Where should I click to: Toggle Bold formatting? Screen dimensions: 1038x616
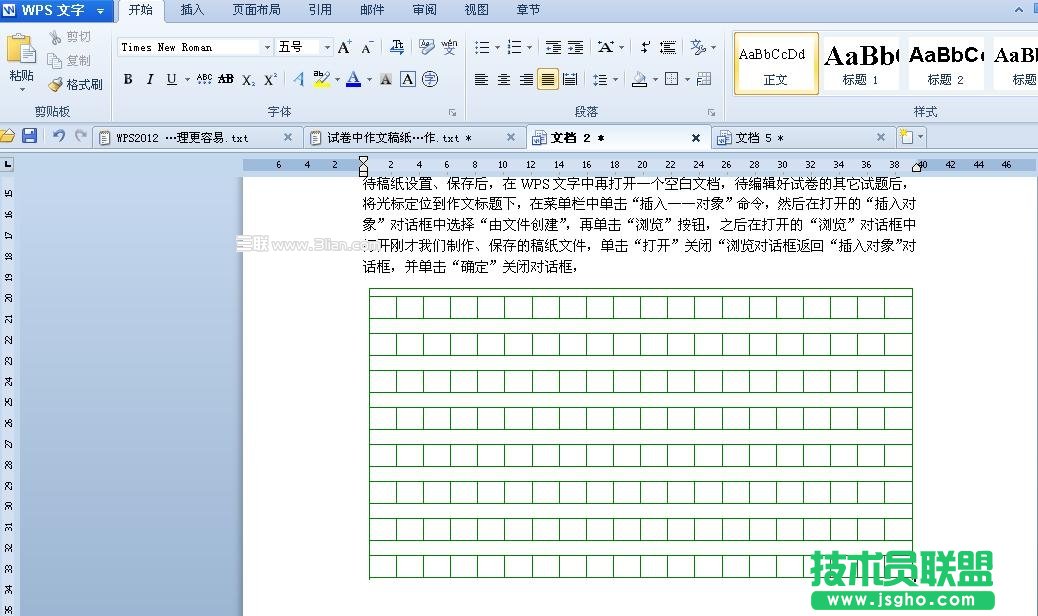(128, 79)
